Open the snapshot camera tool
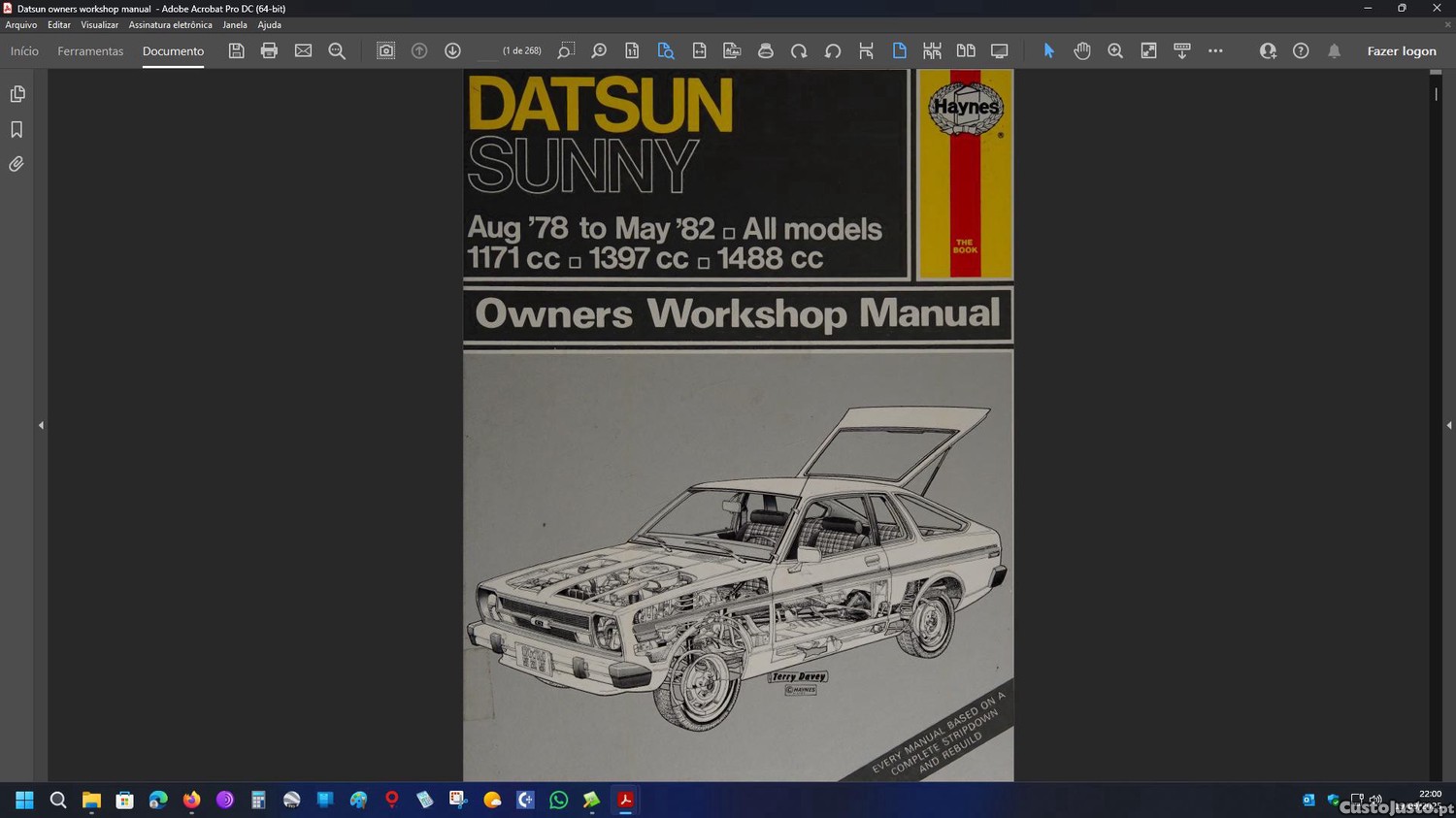This screenshot has width=1456, height=818. point(385,50)
